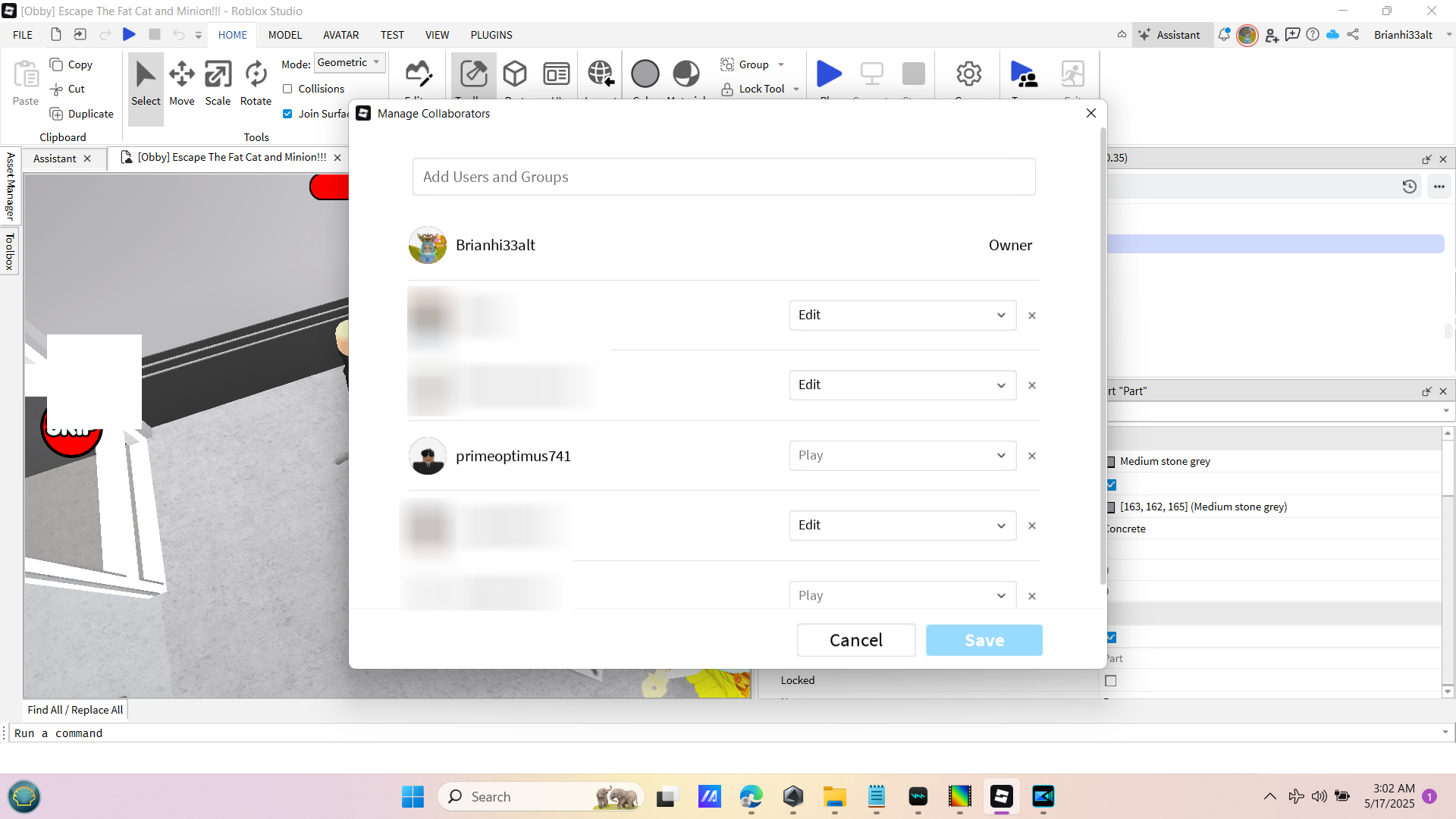Screen dimensions: 1456x819
Task: Toggle the Locked property checkbox
Action: click(1111, 681)
